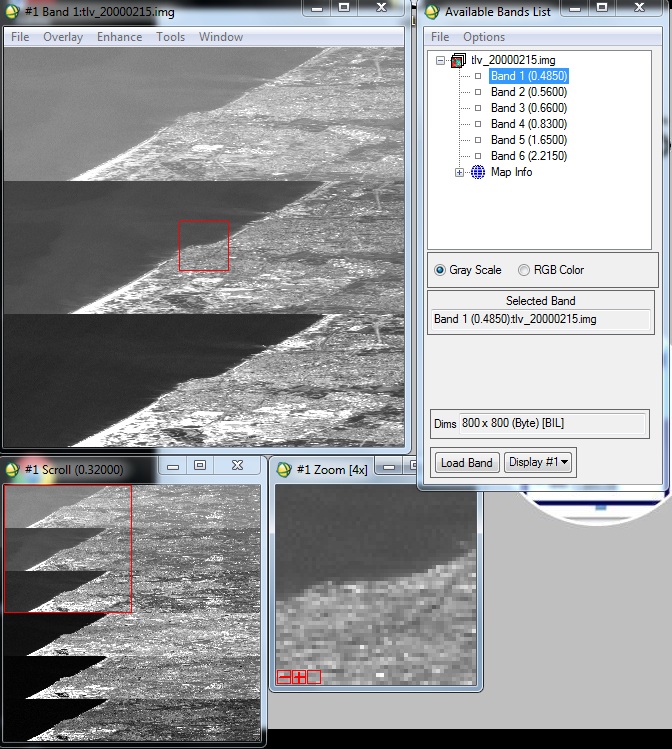Click the pixelated image in Zoom window
This screenshot has height=749, width=672.
pyautogui.click(x=376, y=585)
